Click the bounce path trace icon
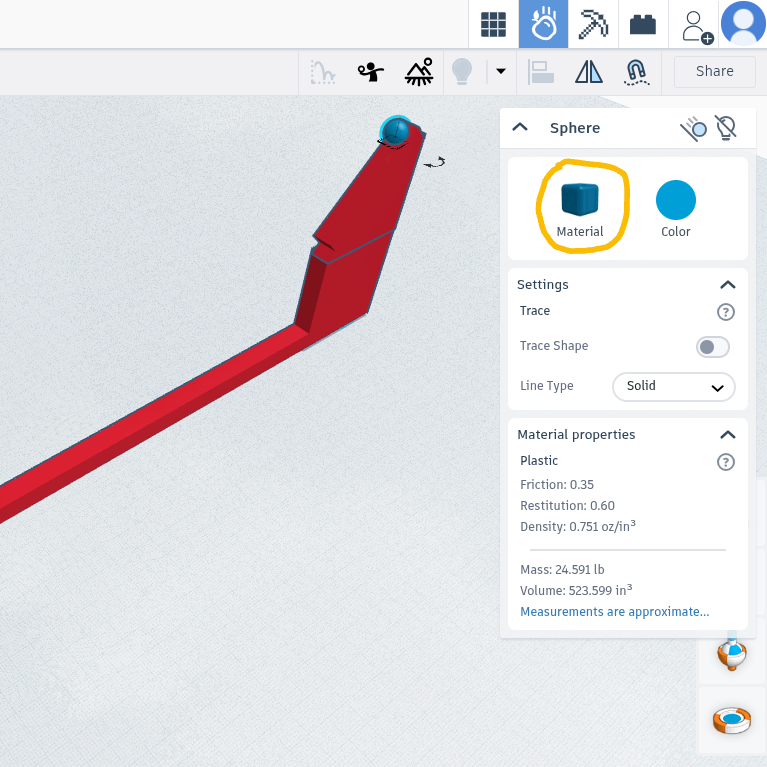 (322, 72)
